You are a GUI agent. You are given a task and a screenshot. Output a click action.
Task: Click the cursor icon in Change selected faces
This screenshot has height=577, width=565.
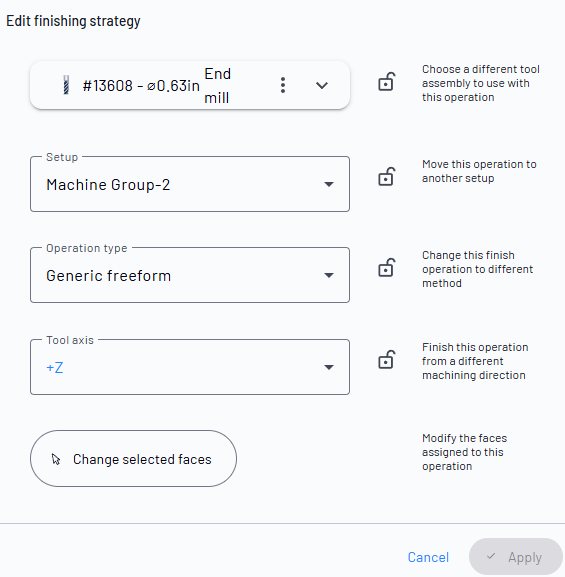point(56,459)
